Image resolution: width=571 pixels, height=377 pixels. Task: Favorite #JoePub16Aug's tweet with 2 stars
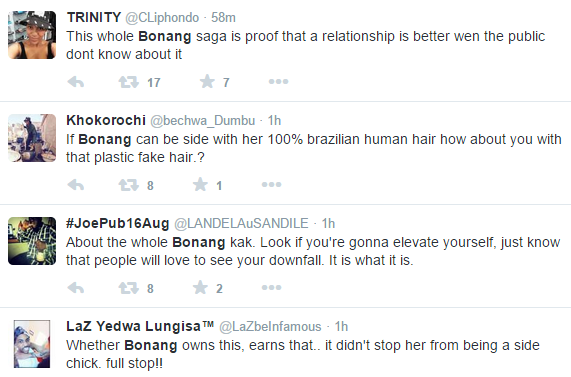click(200, 288)
